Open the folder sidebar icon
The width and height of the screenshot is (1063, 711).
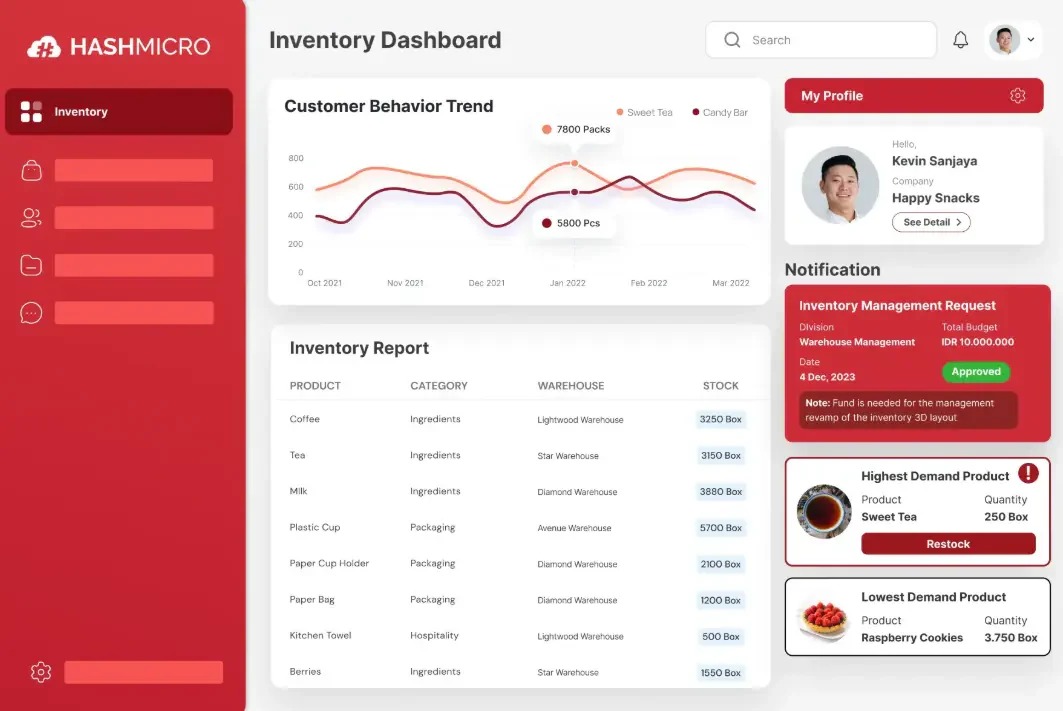pos(31,265)
